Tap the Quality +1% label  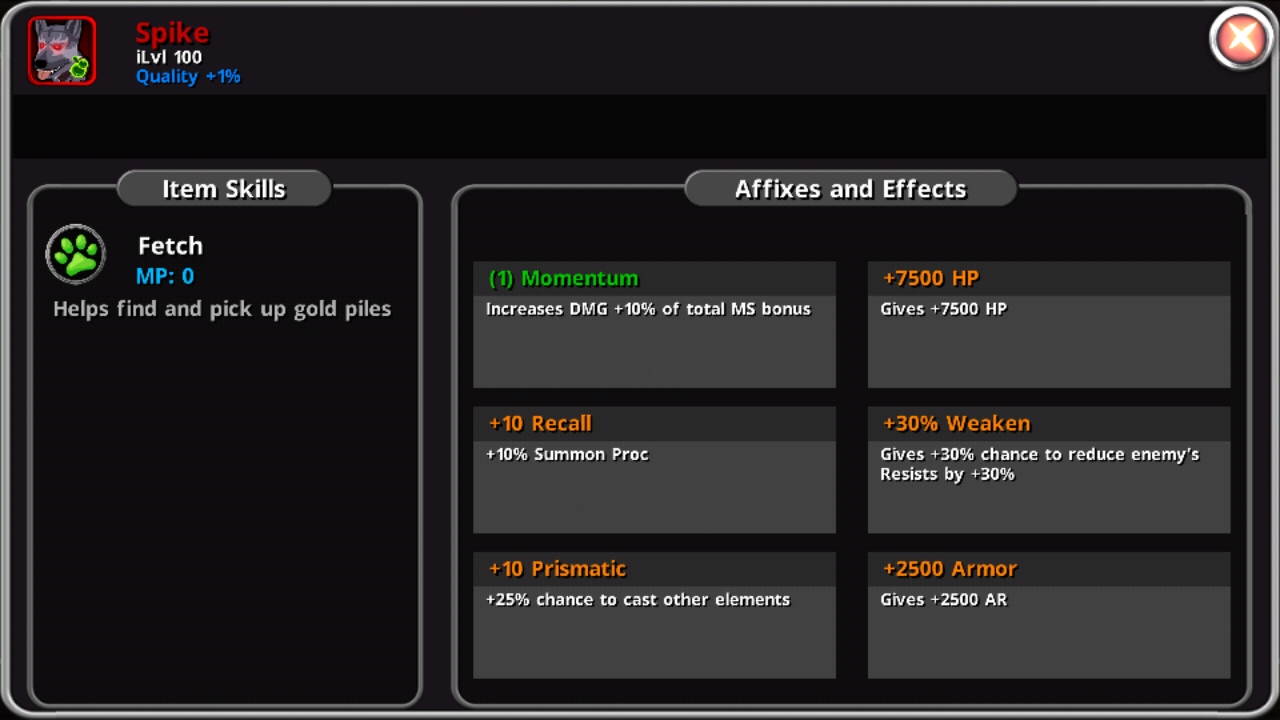coord(188,77)
